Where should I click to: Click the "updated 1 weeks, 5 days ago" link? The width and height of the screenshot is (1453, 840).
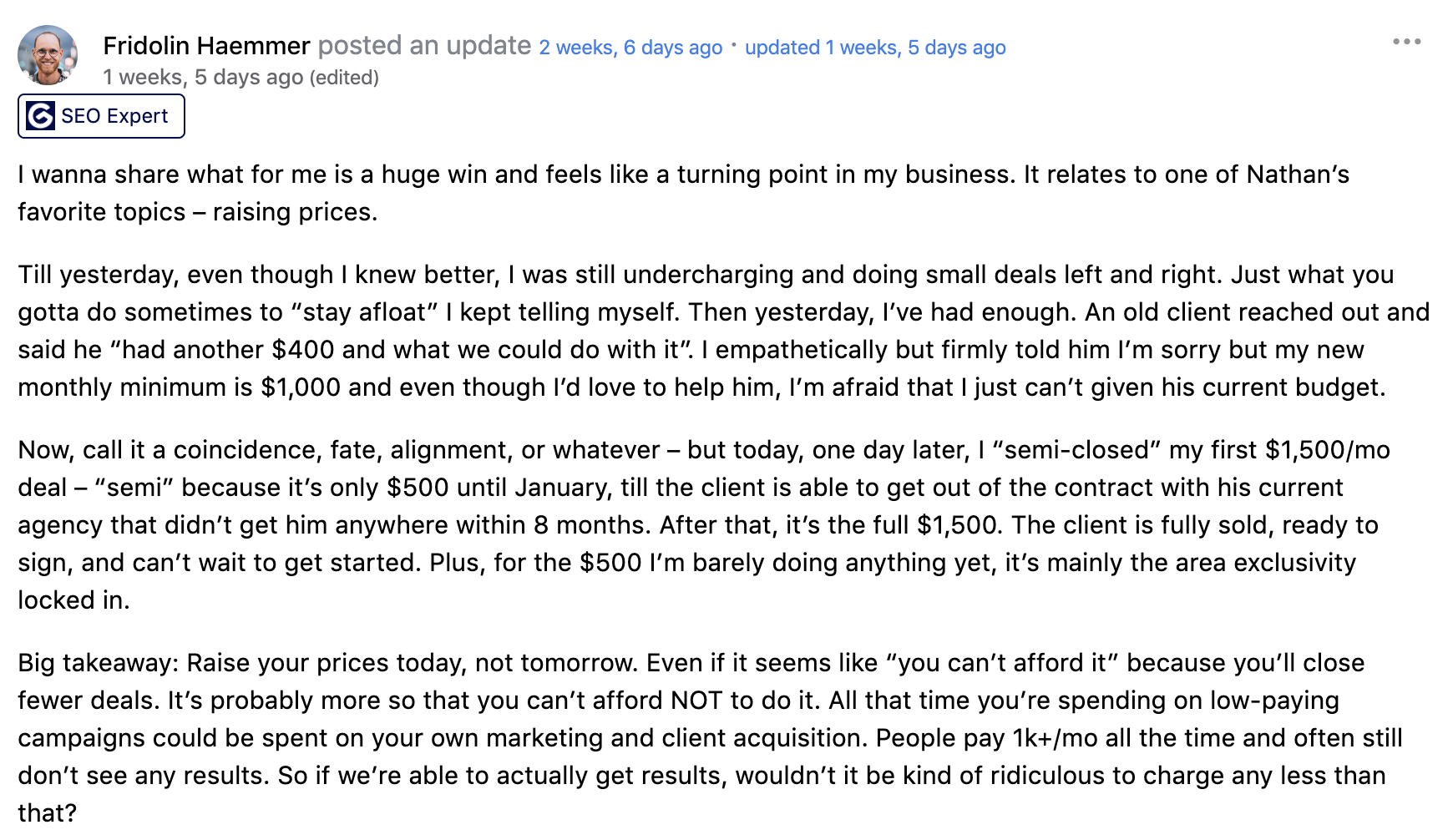874,48
